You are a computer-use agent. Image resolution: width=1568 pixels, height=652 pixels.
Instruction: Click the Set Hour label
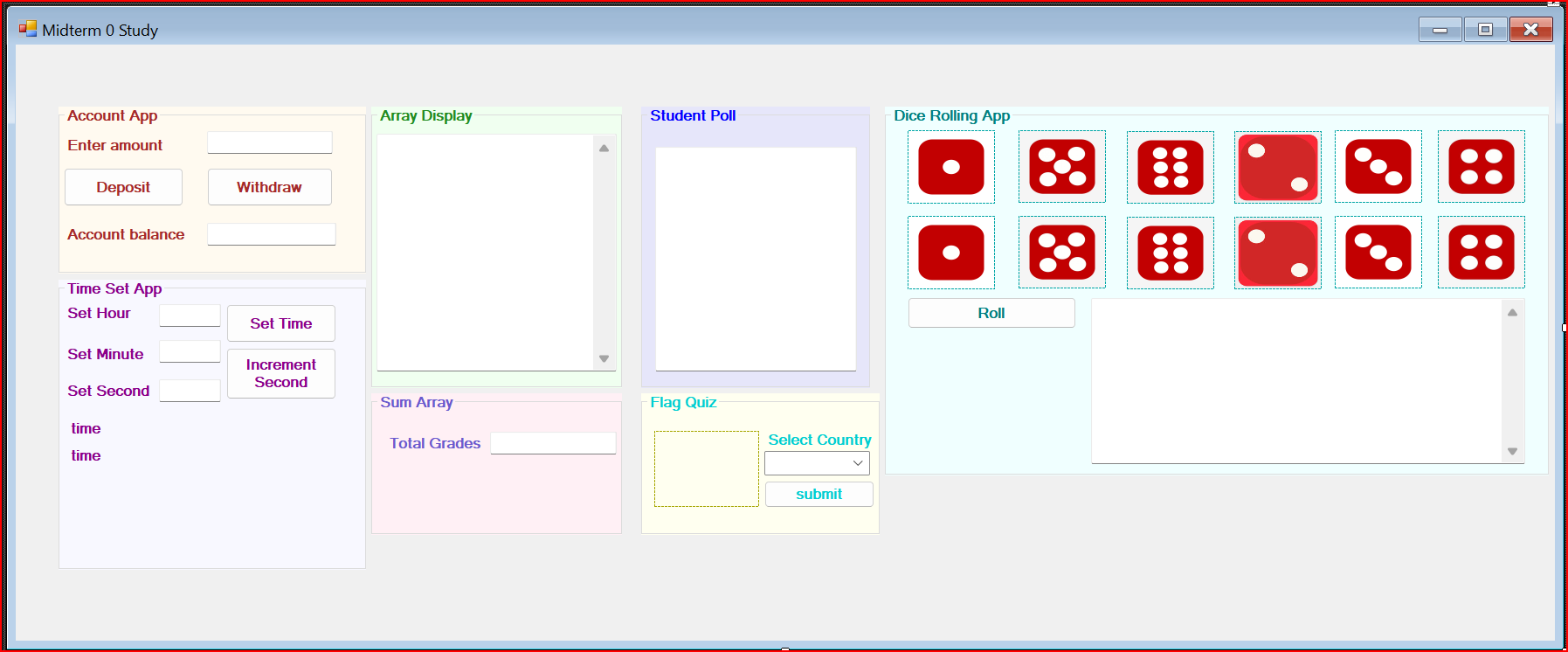point(99,313)
